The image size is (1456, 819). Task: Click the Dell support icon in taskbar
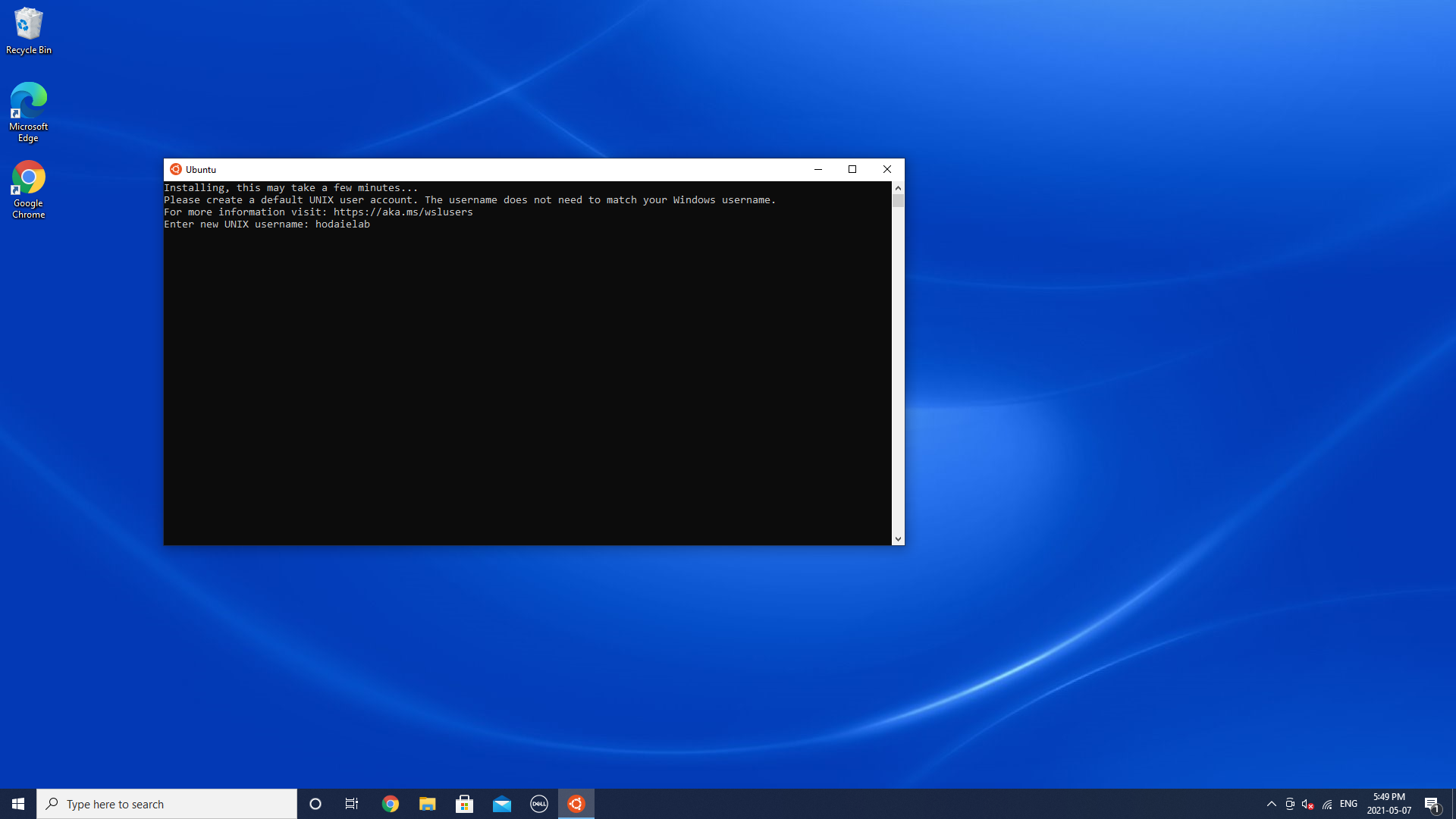pos(539,803)
